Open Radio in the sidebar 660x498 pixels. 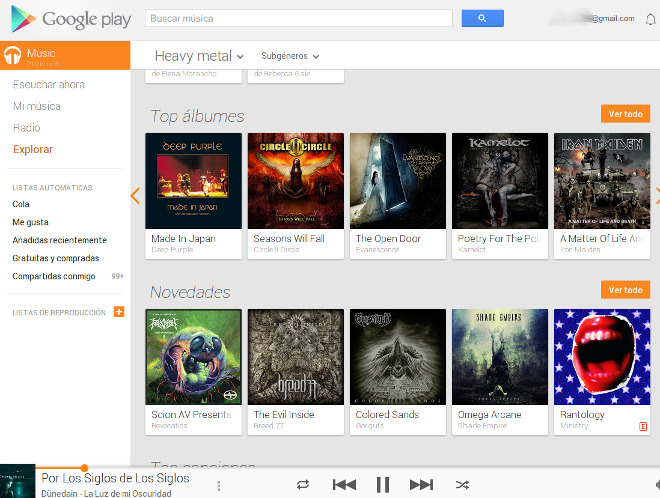coord(27,128)
